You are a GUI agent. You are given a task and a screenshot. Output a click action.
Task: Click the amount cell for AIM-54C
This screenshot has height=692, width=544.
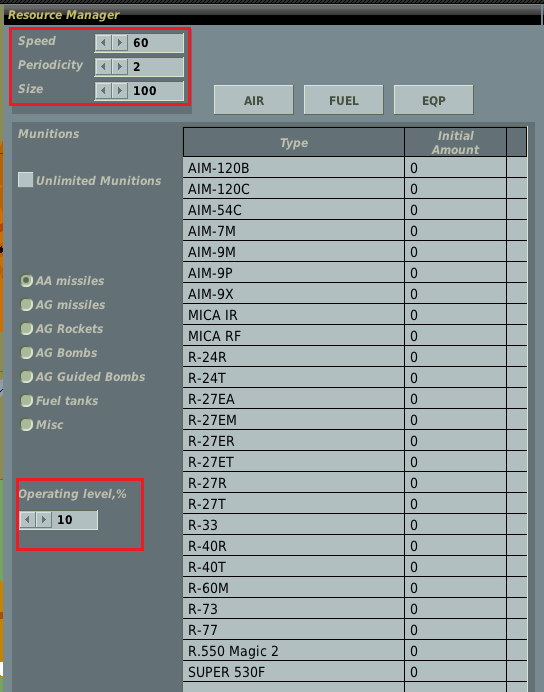click(x=455, y=210)
